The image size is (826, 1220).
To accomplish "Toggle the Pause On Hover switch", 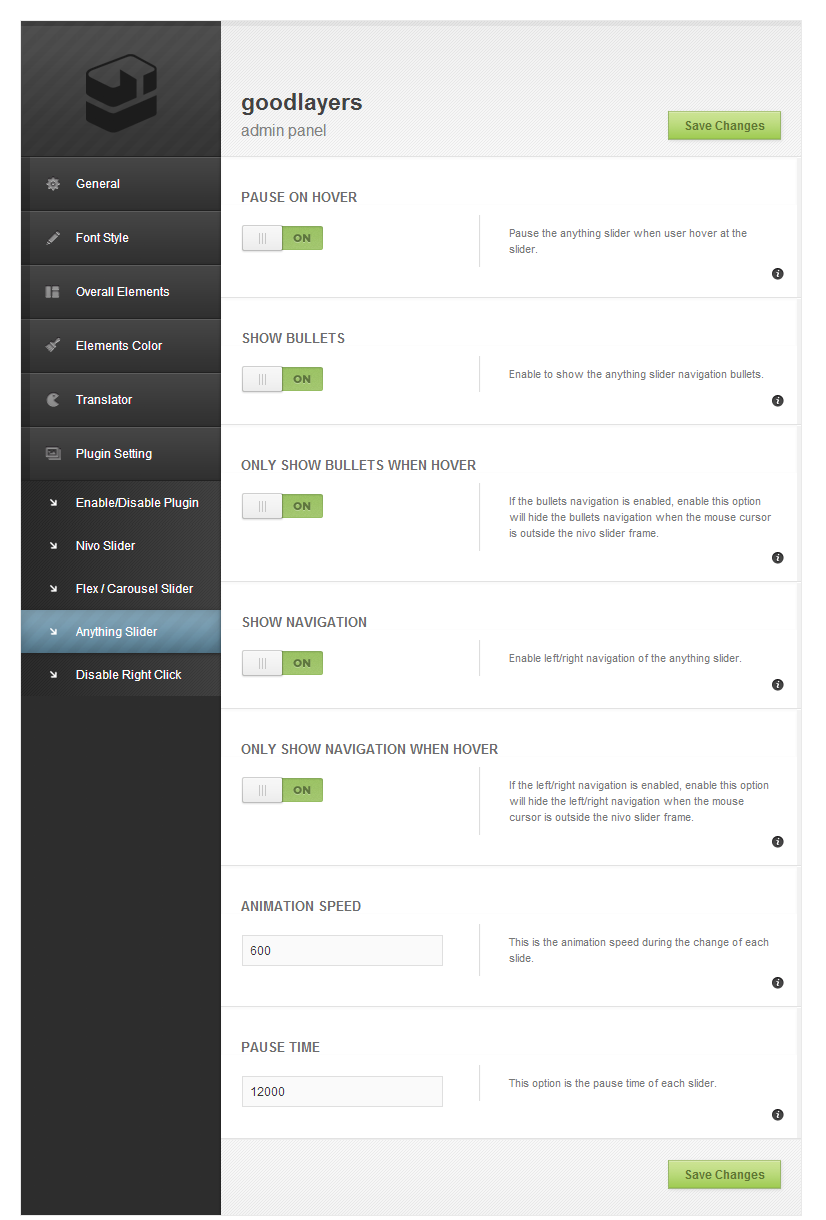I will (x=282, y=238).
